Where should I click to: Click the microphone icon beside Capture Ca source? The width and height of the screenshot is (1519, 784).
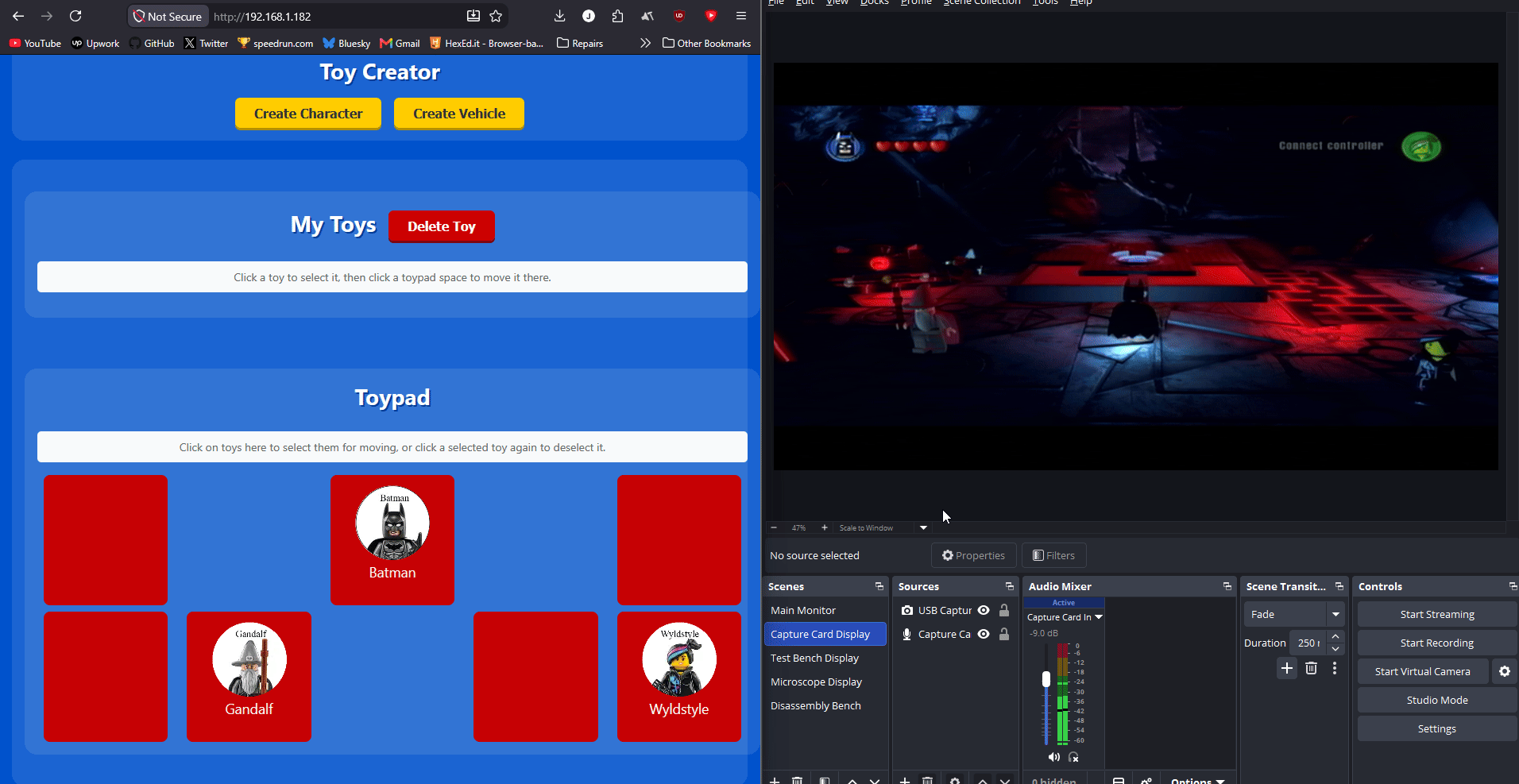[x=907, y=634]
